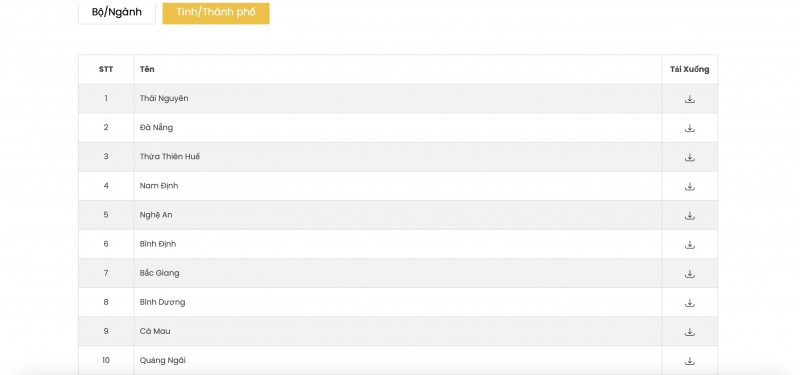Click the Thái Nguyên row name

tap(164, 98)
